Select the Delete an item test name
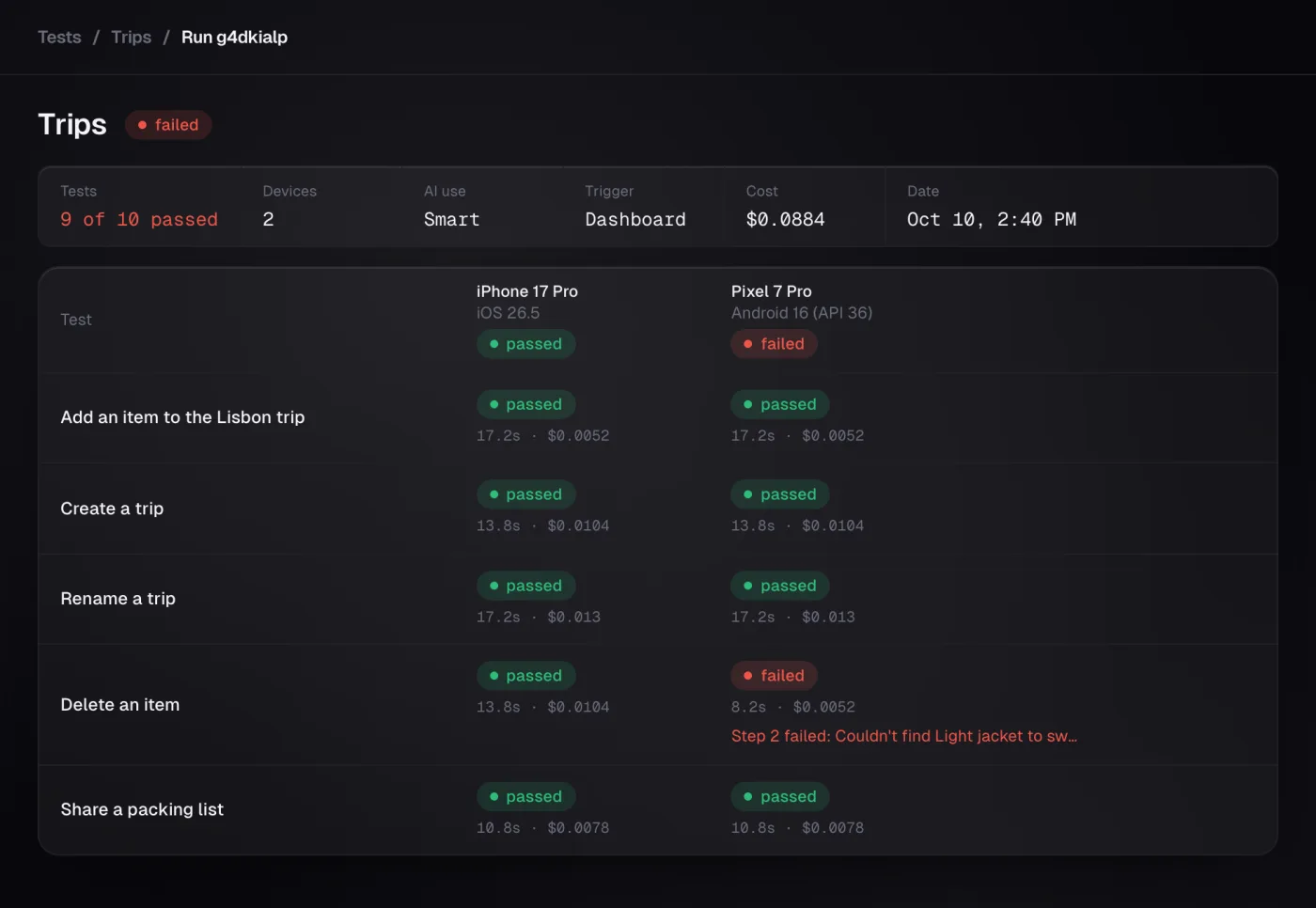 click(119, 705)
